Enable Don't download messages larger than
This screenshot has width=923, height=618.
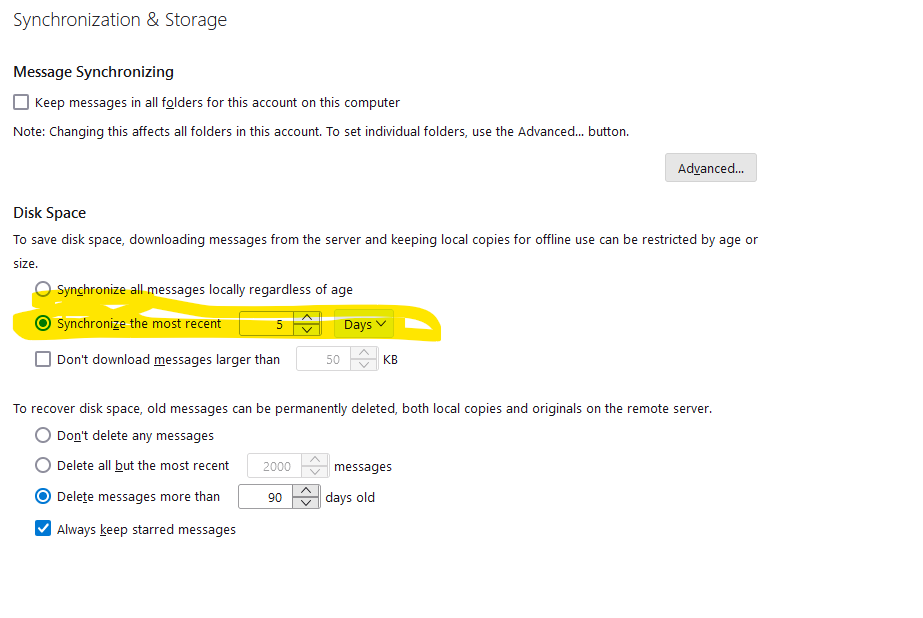tap(43, 359)
